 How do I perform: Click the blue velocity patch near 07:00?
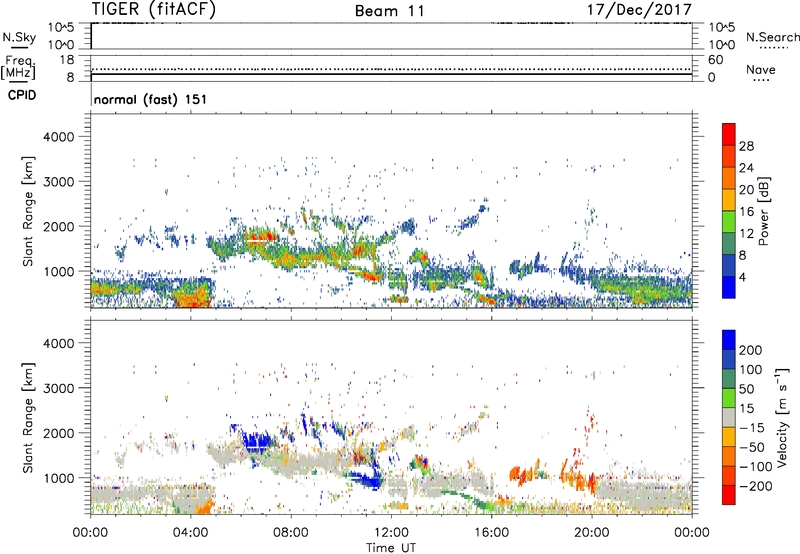pos(257,442)
